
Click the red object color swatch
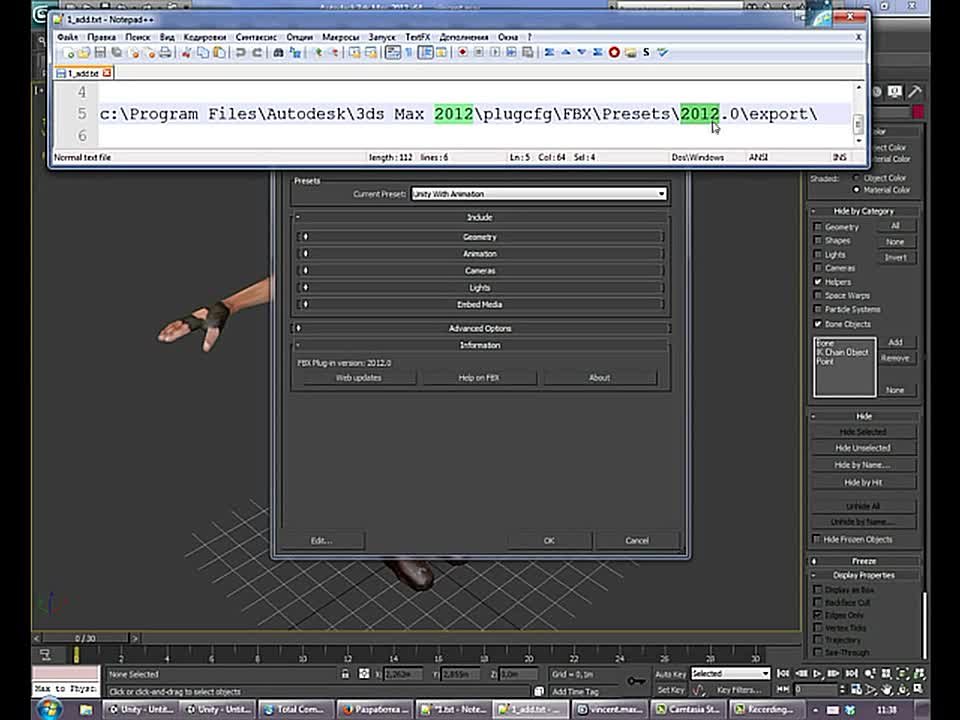tap(918, 112)
